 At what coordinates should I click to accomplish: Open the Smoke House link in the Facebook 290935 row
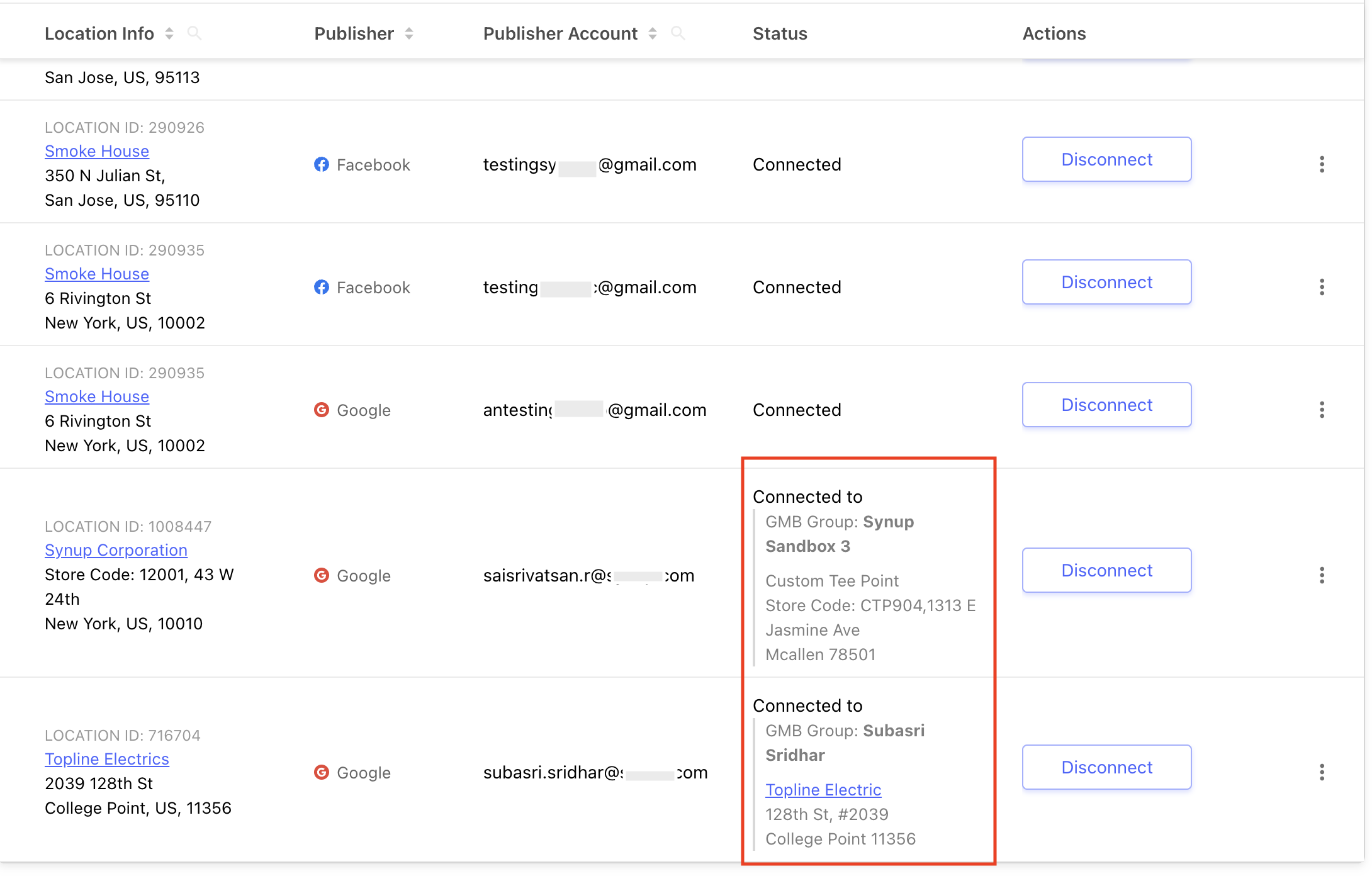coord(97,274)
